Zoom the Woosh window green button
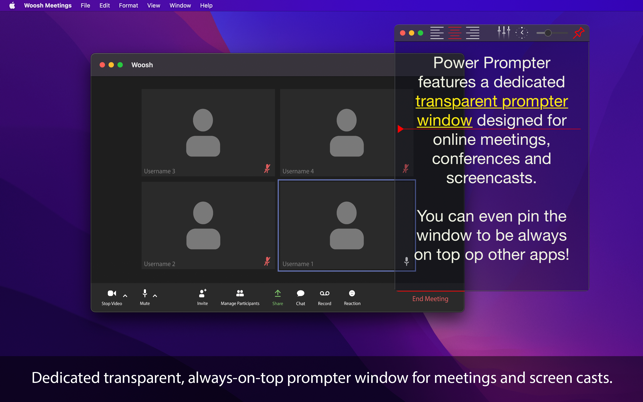This screenshot has width=643, height=402. pos(120,65)
